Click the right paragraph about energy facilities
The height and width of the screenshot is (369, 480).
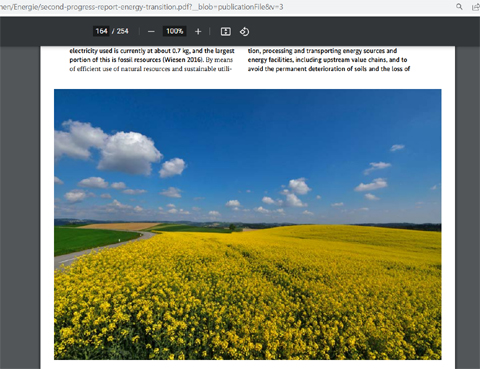[329, 60]
